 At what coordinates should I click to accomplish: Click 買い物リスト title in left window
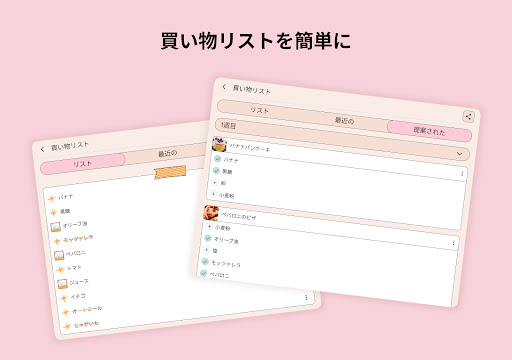[70, 146]
